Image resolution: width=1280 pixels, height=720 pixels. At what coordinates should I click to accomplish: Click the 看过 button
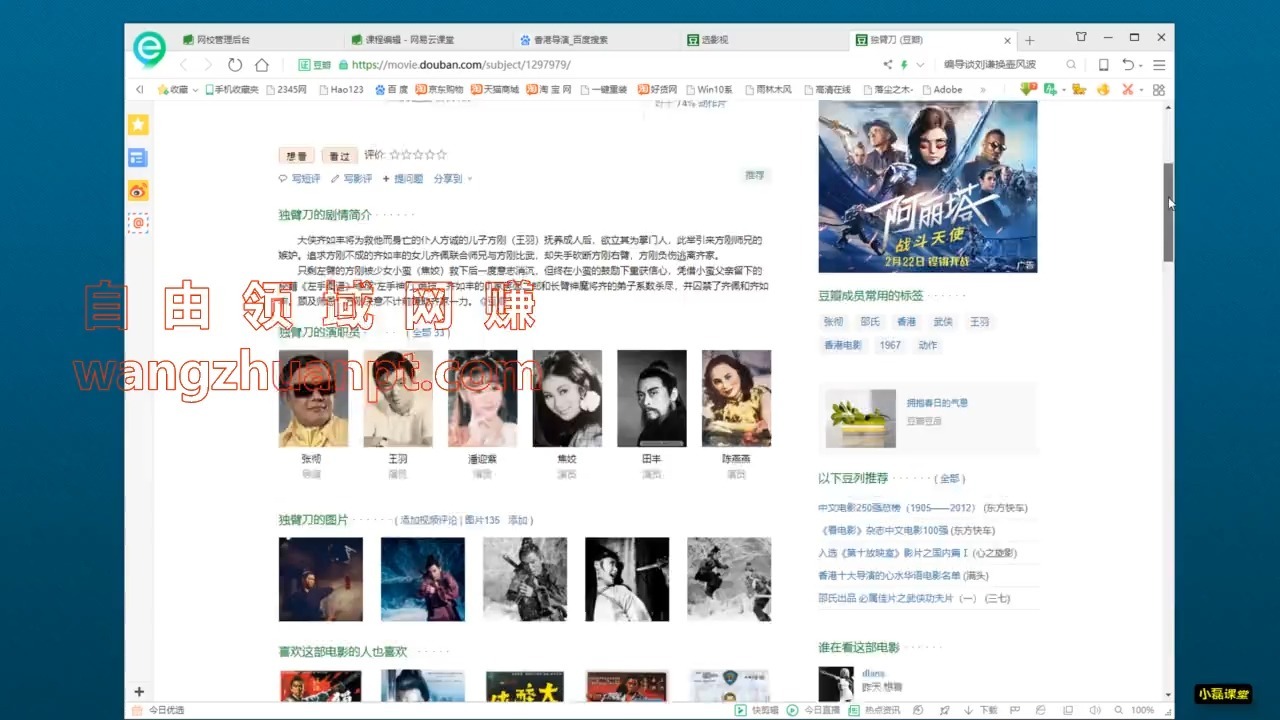pos(339,155)
